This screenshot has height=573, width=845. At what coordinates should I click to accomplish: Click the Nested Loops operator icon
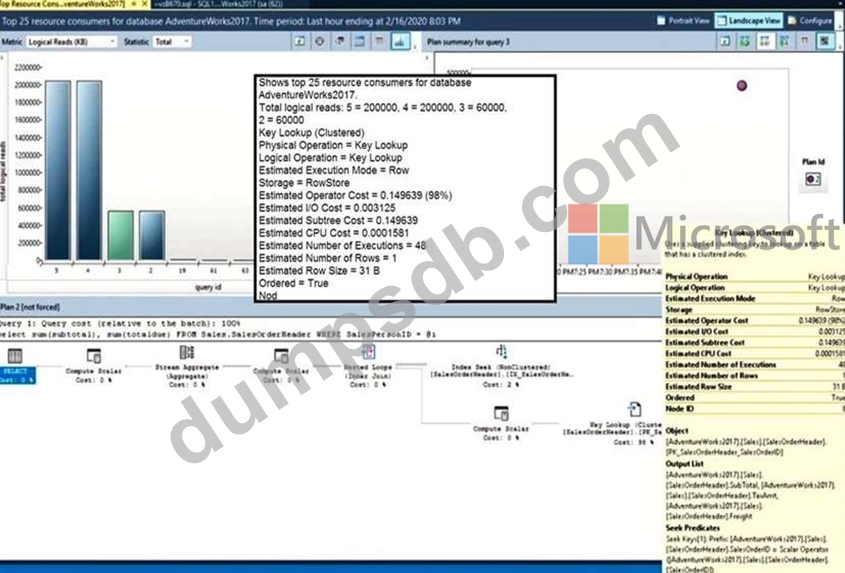coord(368,353)
